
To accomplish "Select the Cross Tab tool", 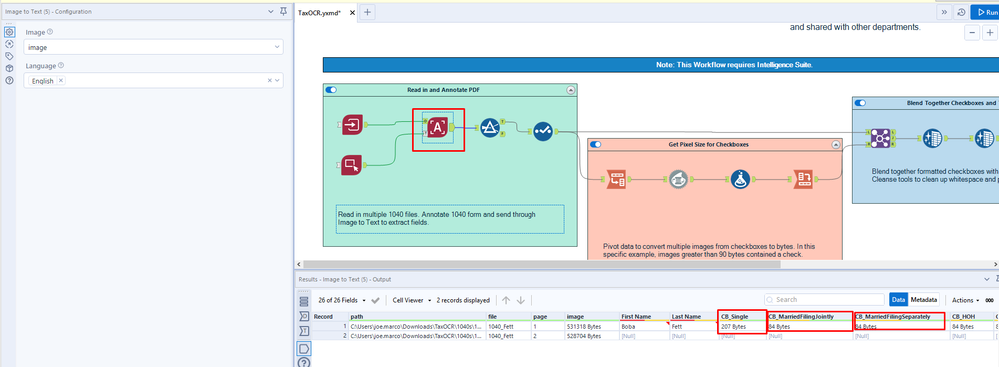I will [802, 180].
